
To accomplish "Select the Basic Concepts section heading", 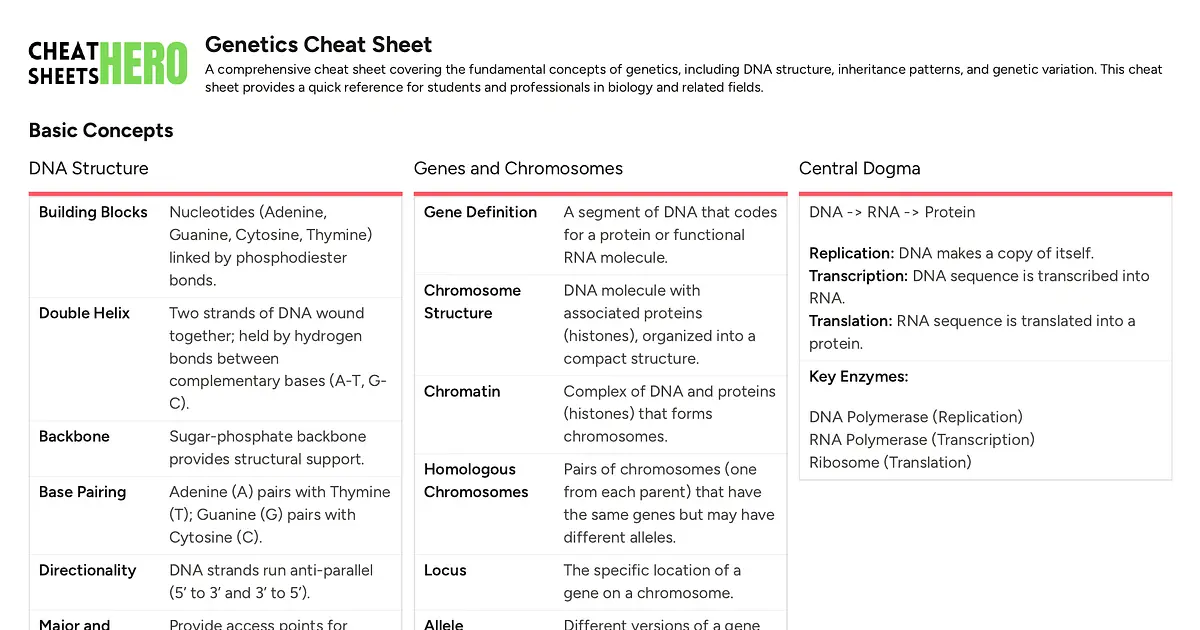I will [x=101, y=130].
